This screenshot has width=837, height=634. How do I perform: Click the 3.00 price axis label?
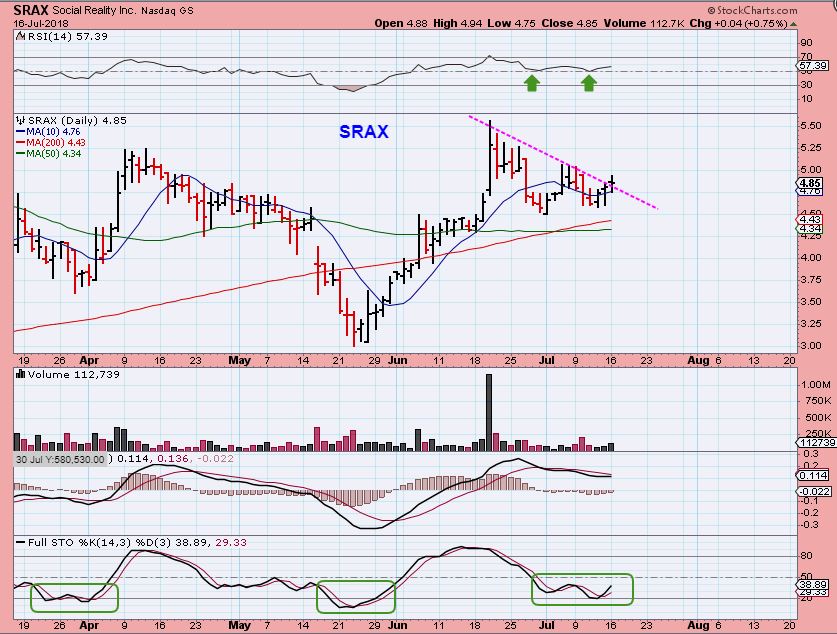pyautogui.click(x=811, y=345)
